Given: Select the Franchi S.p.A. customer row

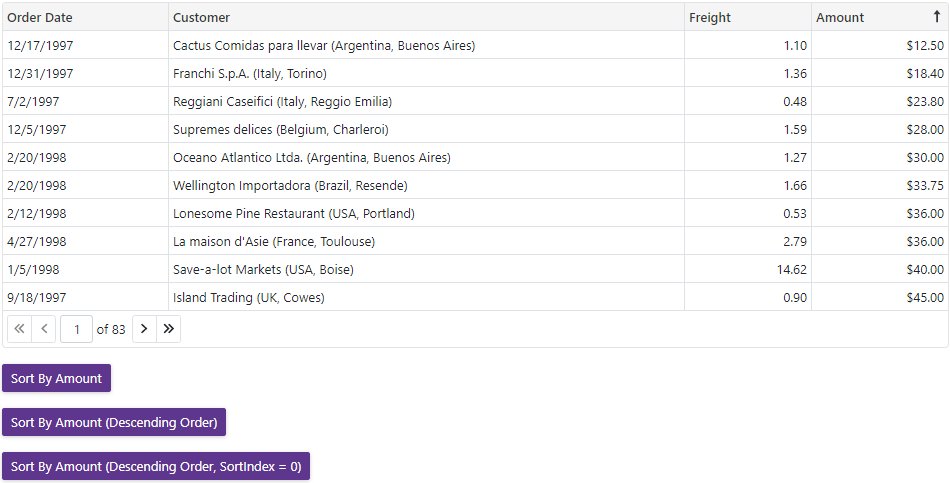Looking at the screenshot, I should point(250,73).
